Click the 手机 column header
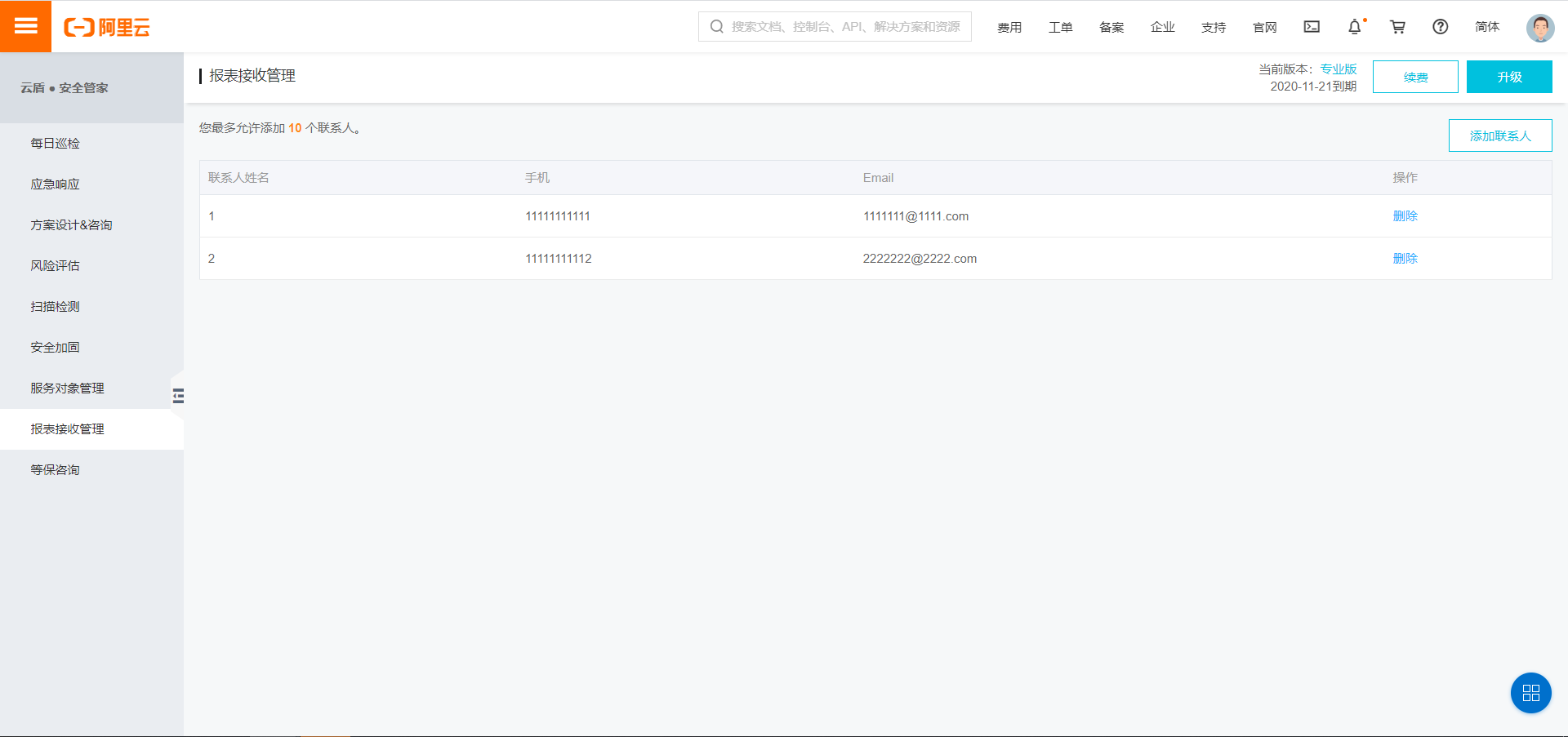 (x=537, y=178)
